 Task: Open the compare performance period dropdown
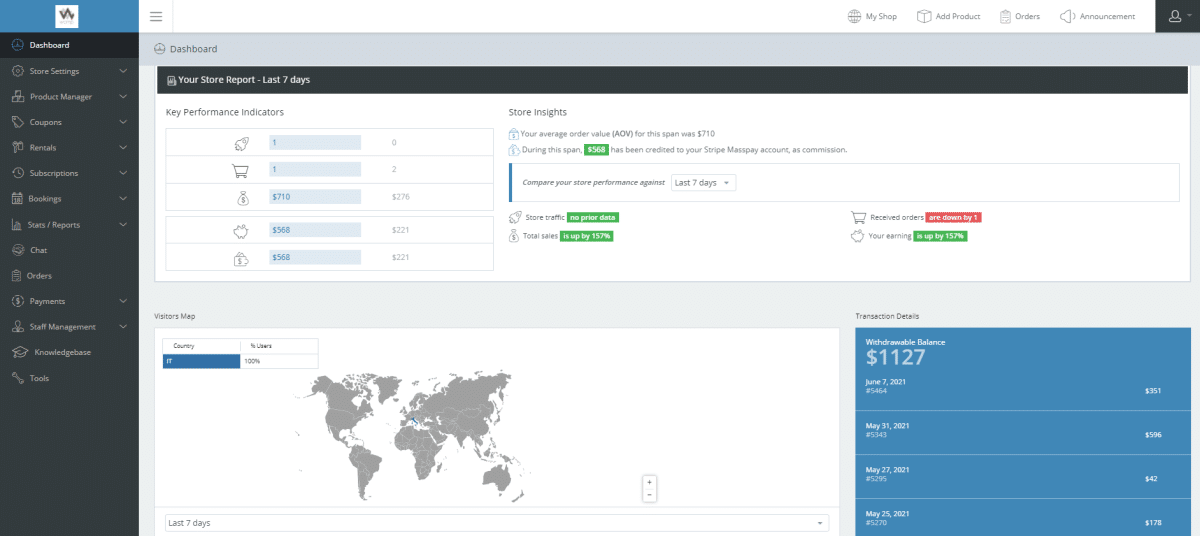703,183
